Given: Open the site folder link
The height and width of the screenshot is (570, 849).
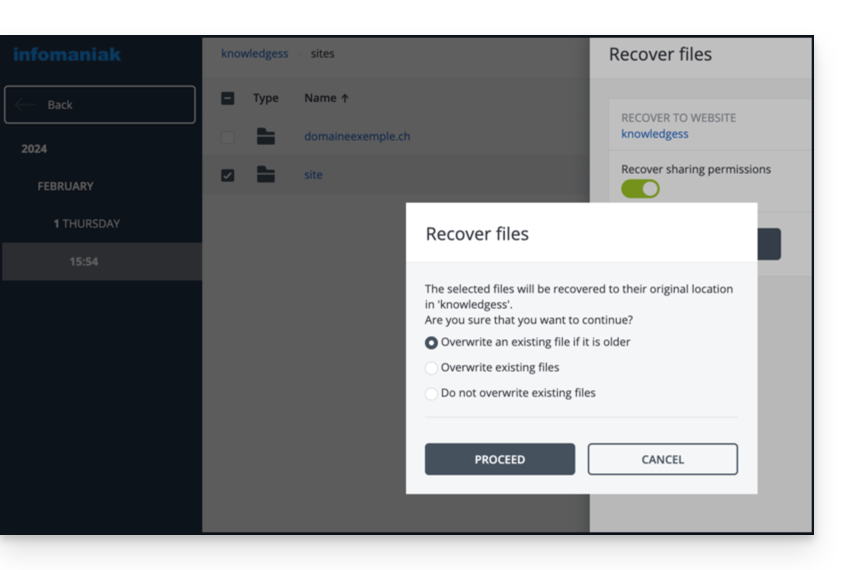Looking at the screenshot, I should [313, 175].
